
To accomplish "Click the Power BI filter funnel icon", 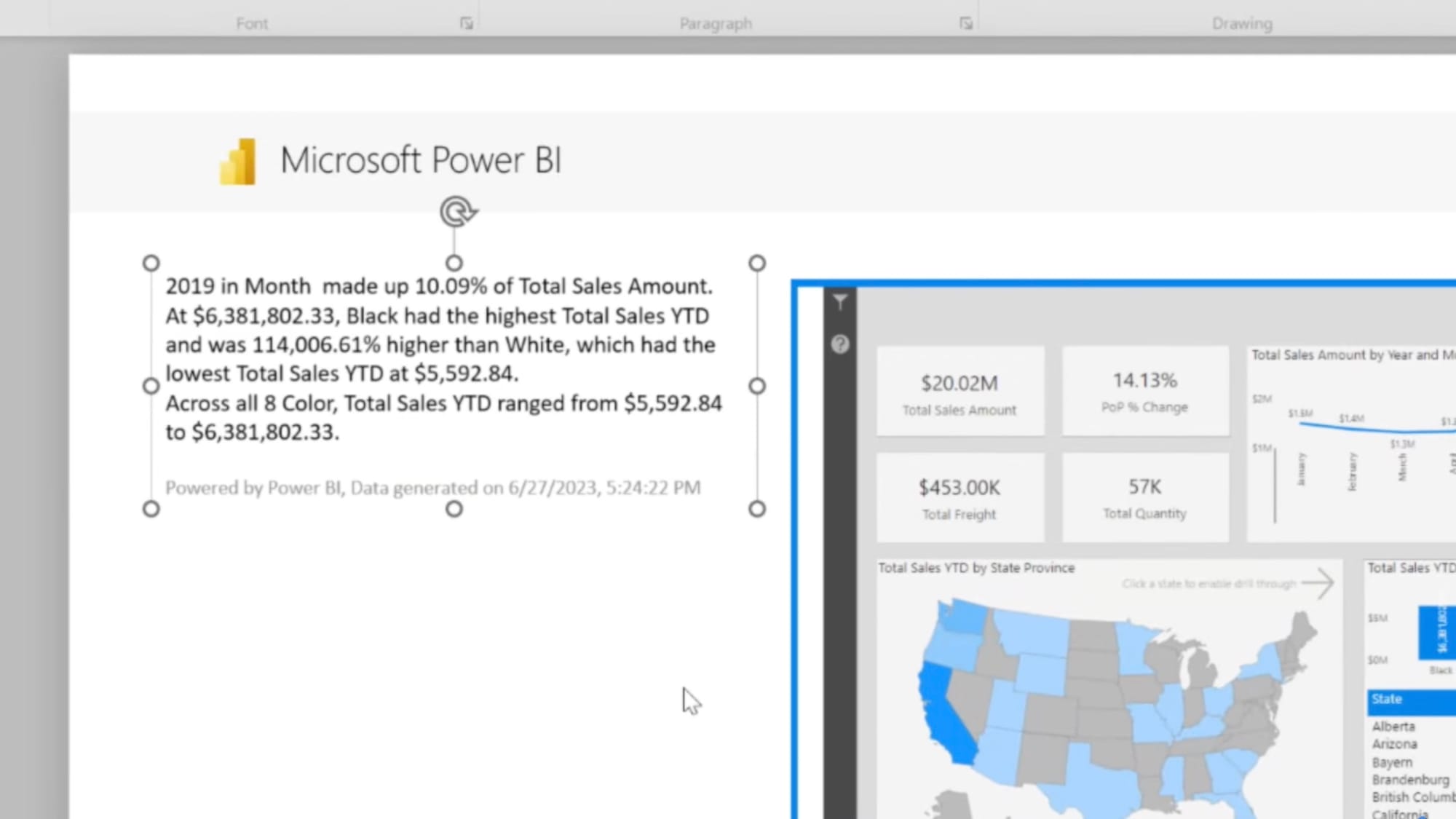I will coord(840,302).
